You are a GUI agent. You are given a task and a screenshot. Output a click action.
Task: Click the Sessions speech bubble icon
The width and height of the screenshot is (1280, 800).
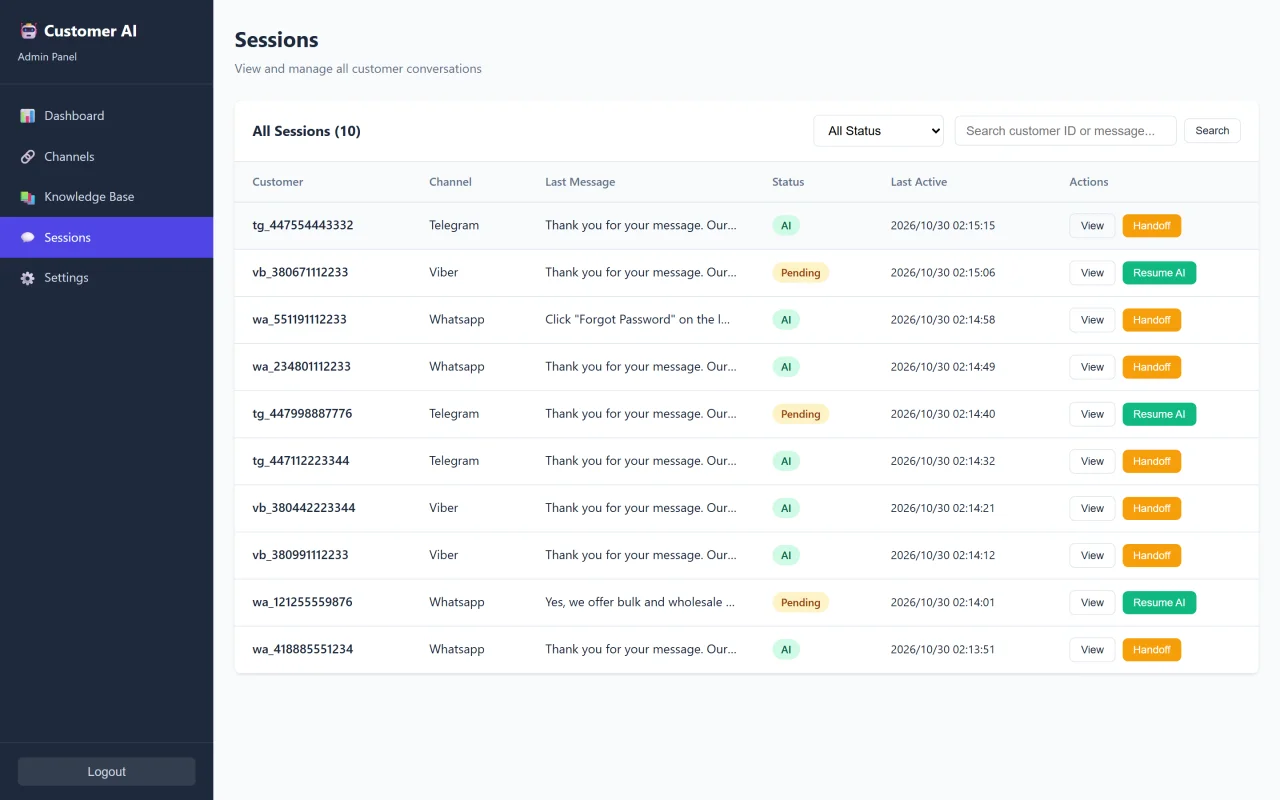pos(28,238)
